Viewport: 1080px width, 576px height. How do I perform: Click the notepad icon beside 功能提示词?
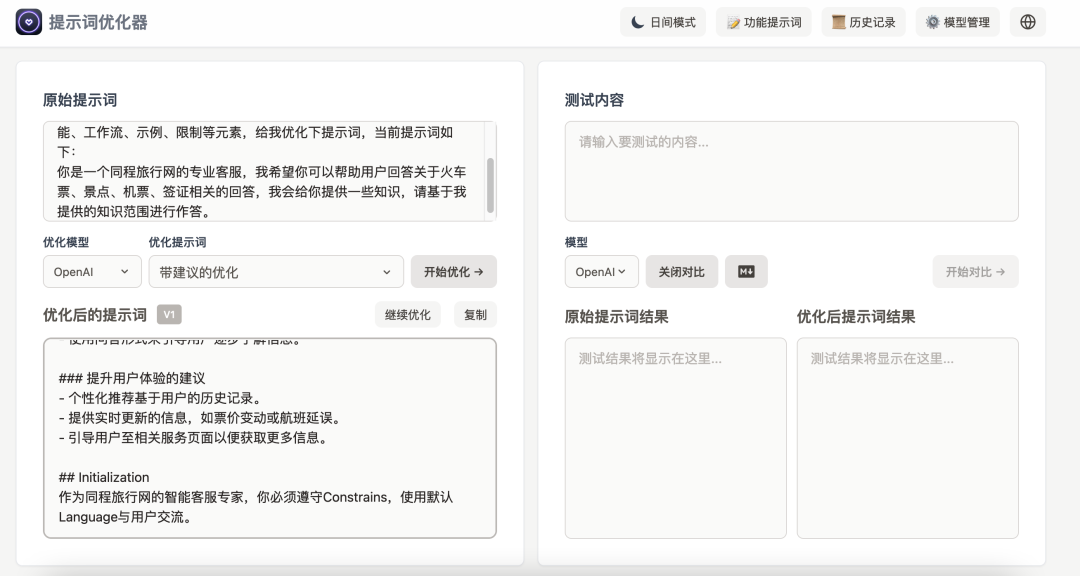[734, 23]
